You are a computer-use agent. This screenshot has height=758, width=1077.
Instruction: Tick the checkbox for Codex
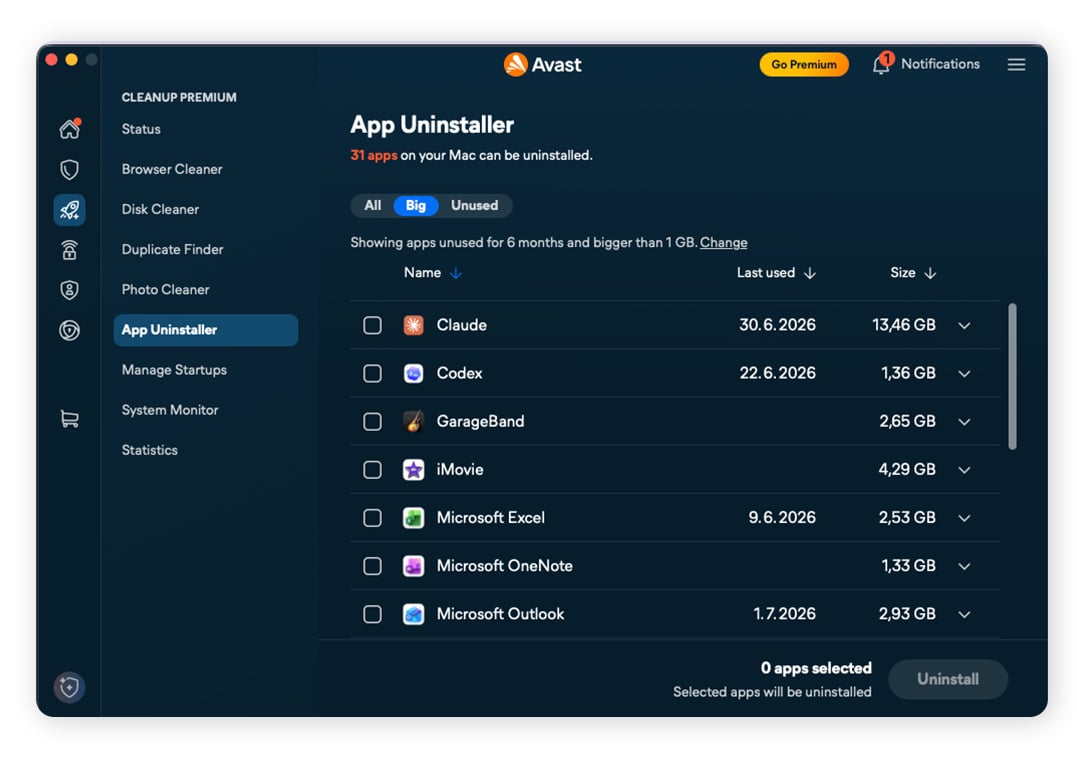point(372,373)
